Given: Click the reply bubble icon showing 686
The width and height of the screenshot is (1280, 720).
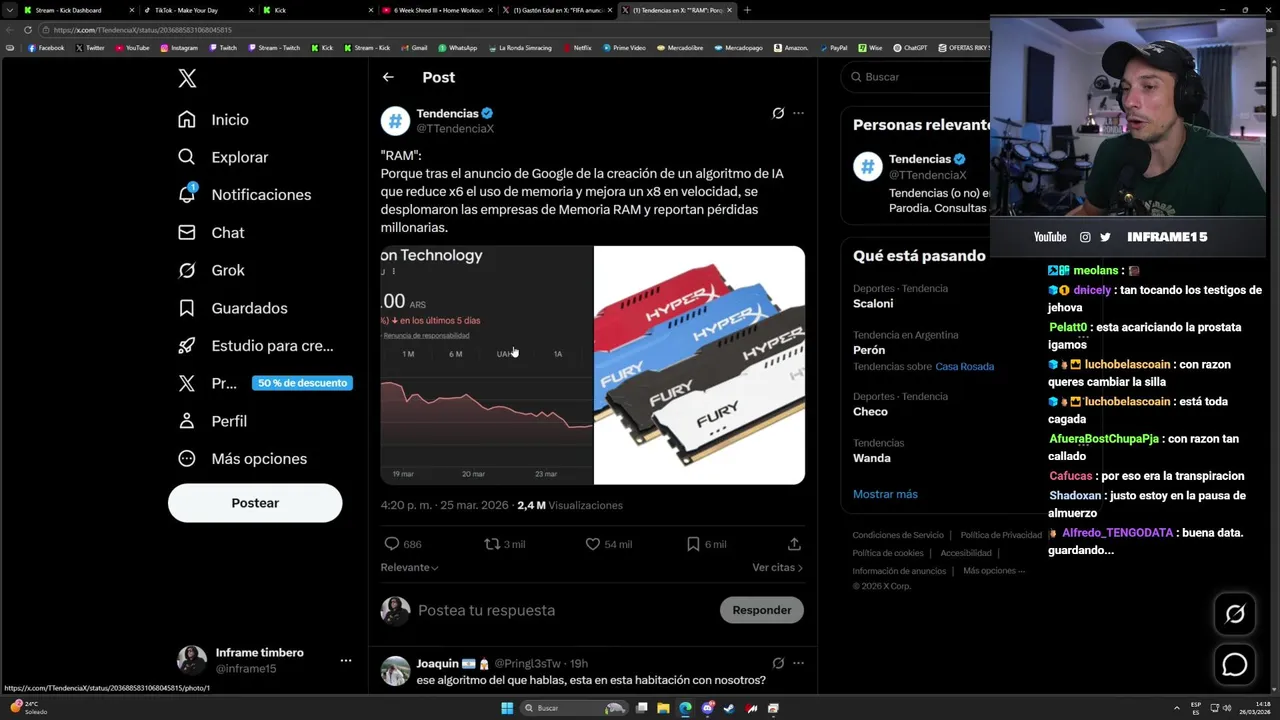Looking at the screenshot, I should pyautogui.click(x=392, y=544).
